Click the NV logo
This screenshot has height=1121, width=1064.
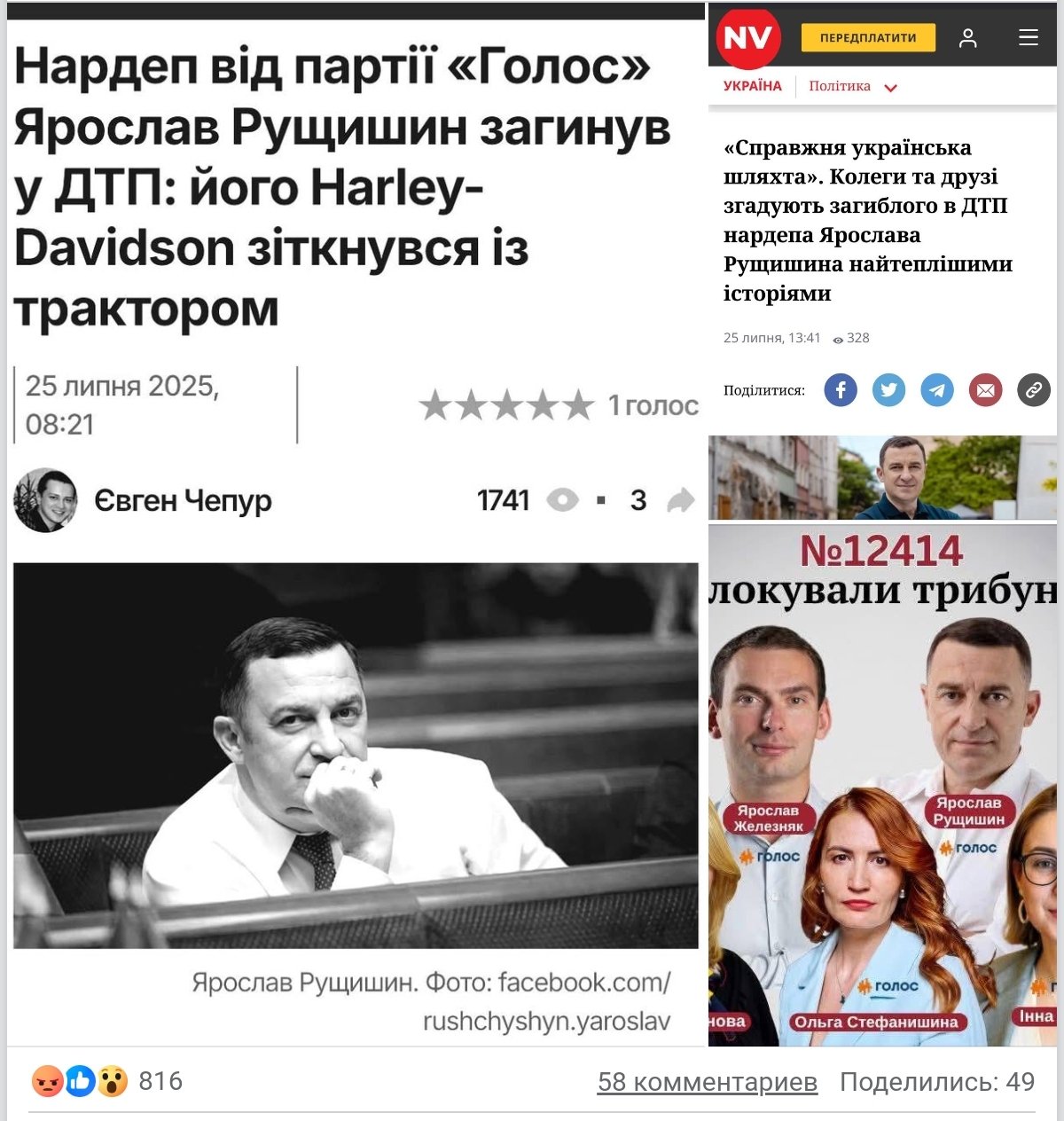click(748, 37)
